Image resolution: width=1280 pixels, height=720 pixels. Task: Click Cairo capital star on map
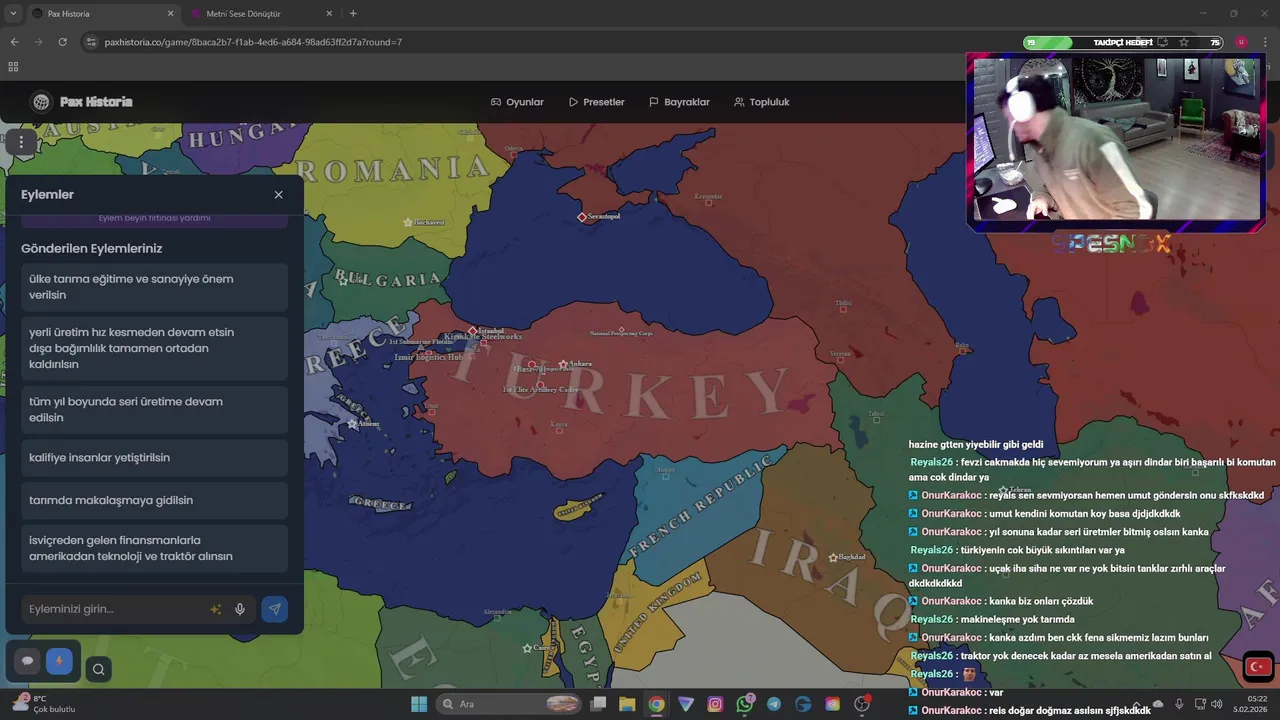click(527, 648)
